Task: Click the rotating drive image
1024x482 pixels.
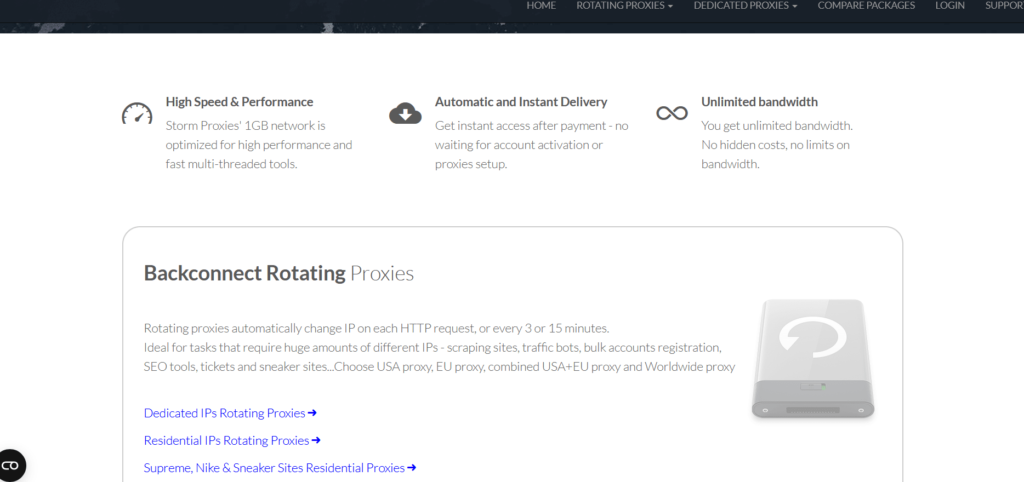Action: click(813, 359)
